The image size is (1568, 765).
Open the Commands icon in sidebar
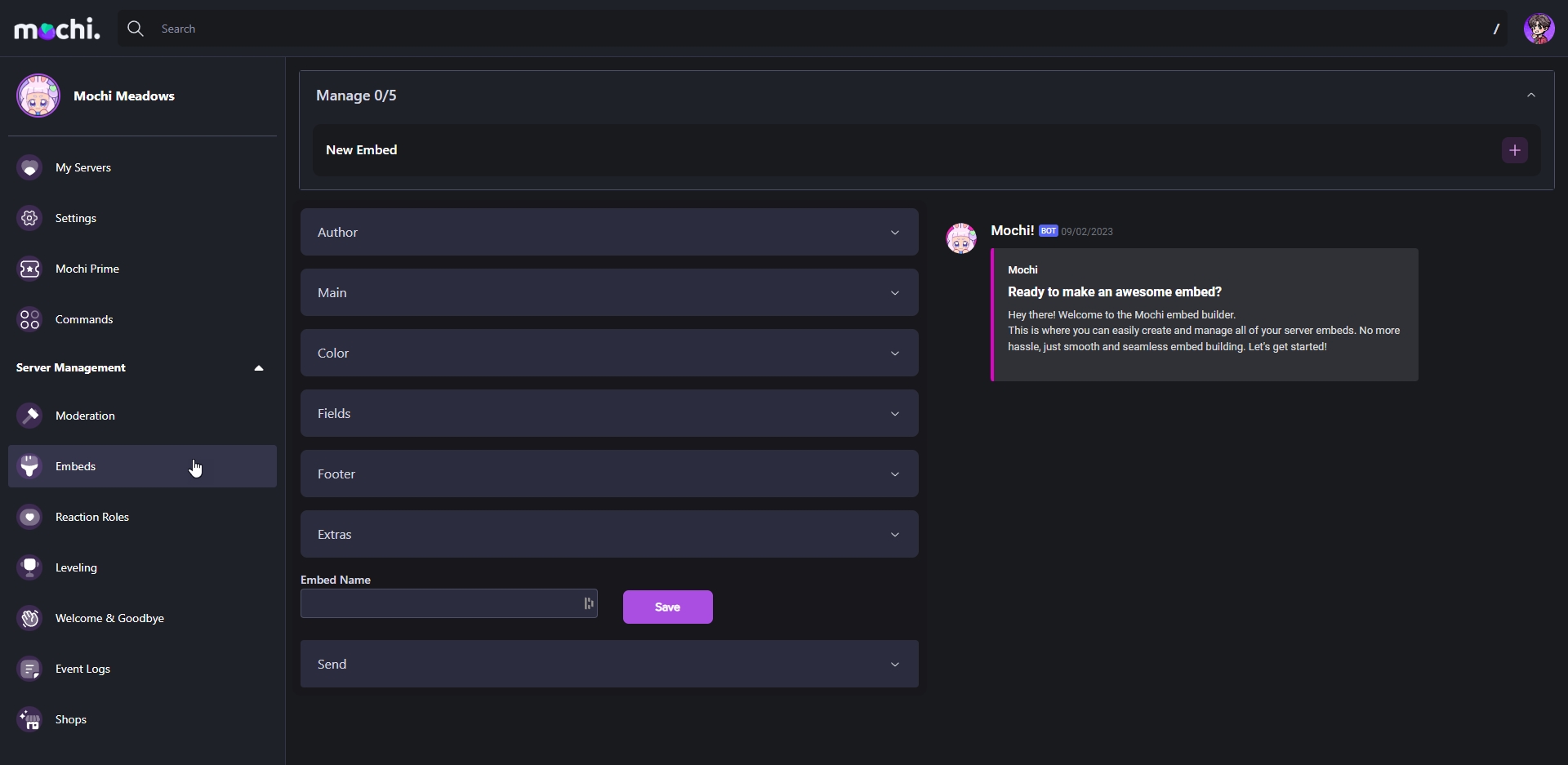click(x=30, y=319)
